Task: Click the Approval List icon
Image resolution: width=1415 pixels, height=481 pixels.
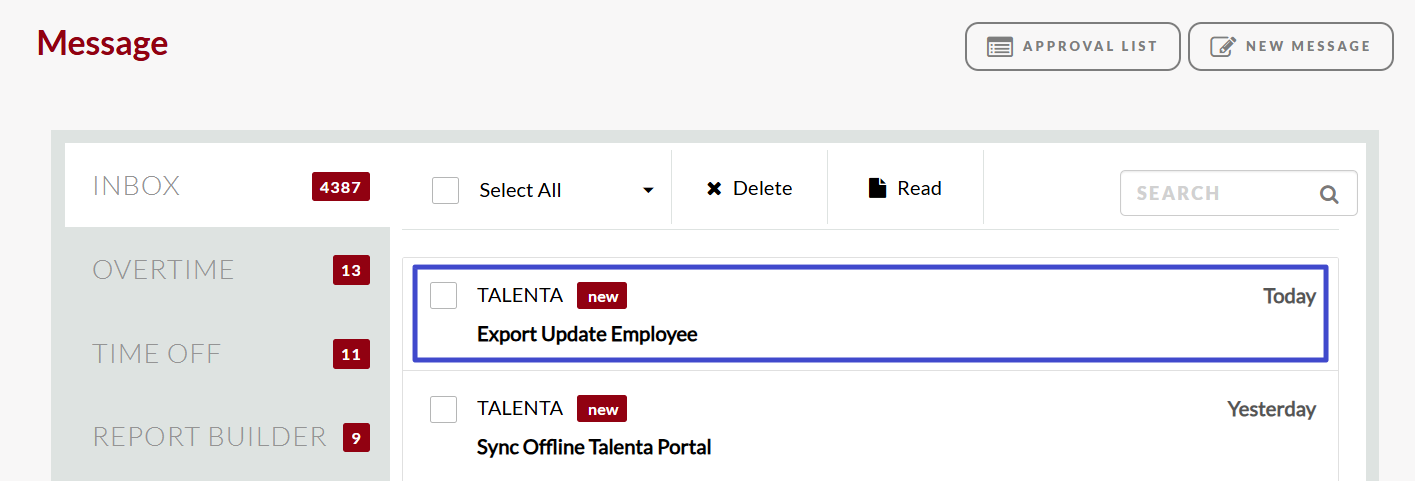Action: point(1000,47)
